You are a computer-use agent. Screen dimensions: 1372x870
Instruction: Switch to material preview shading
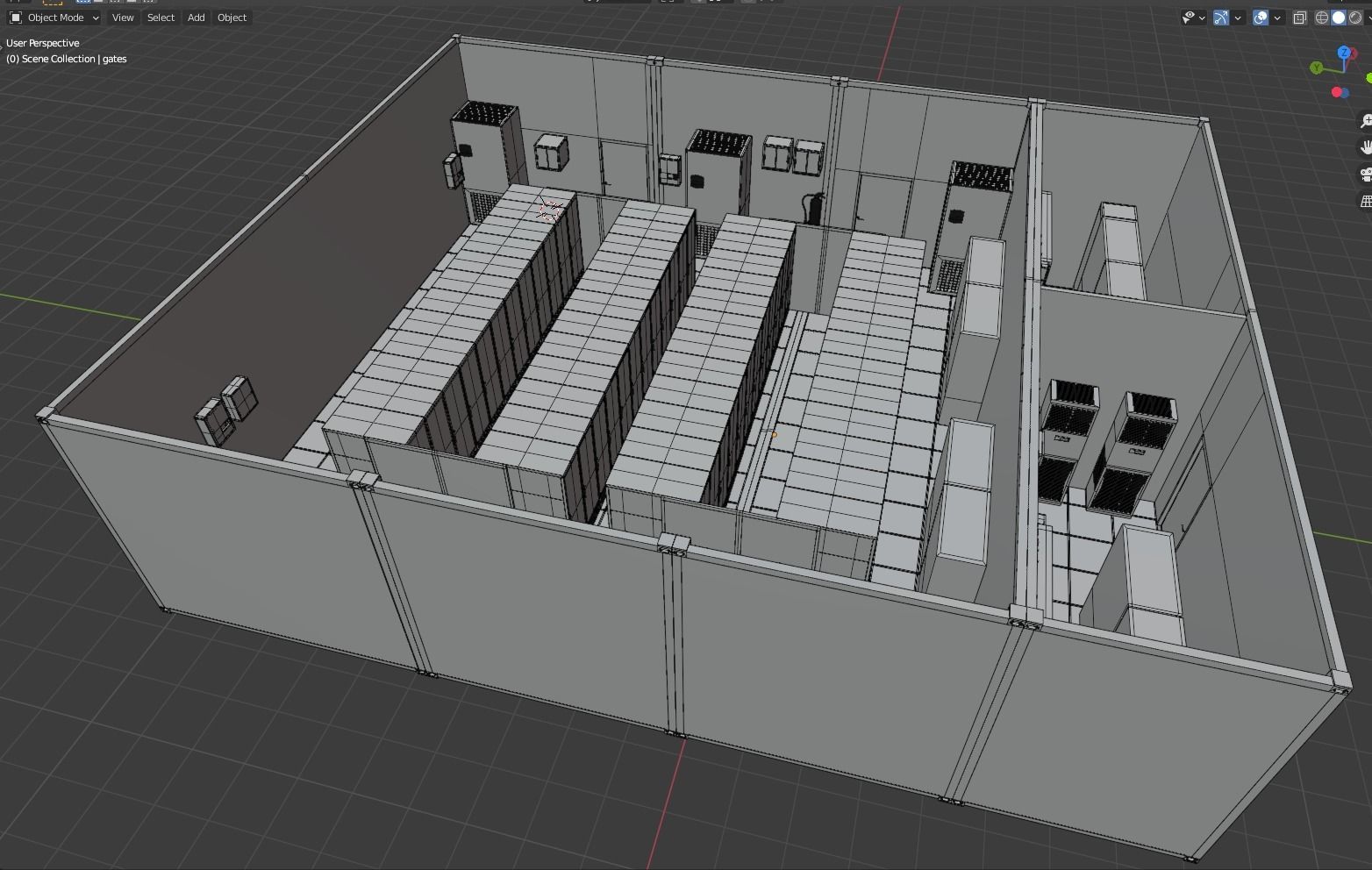click(x=1355, y=18)
